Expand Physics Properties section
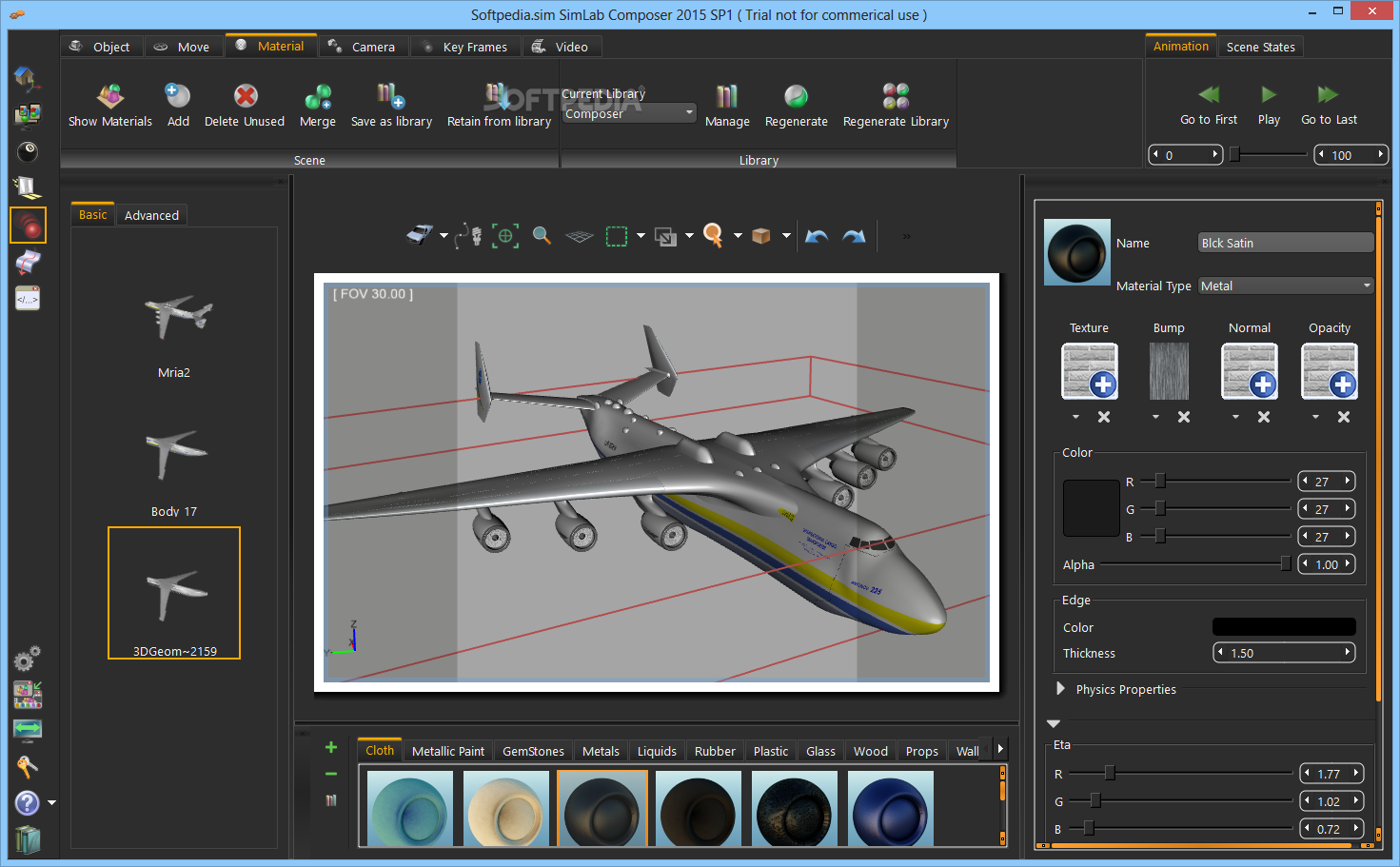 [x=1060, y=688]
